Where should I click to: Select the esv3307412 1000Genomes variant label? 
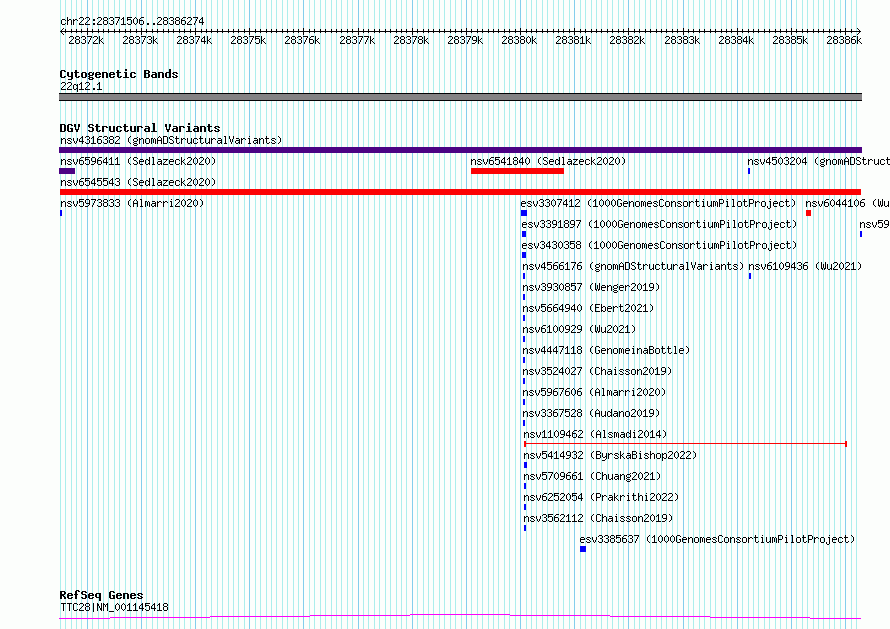pos(658,203)
